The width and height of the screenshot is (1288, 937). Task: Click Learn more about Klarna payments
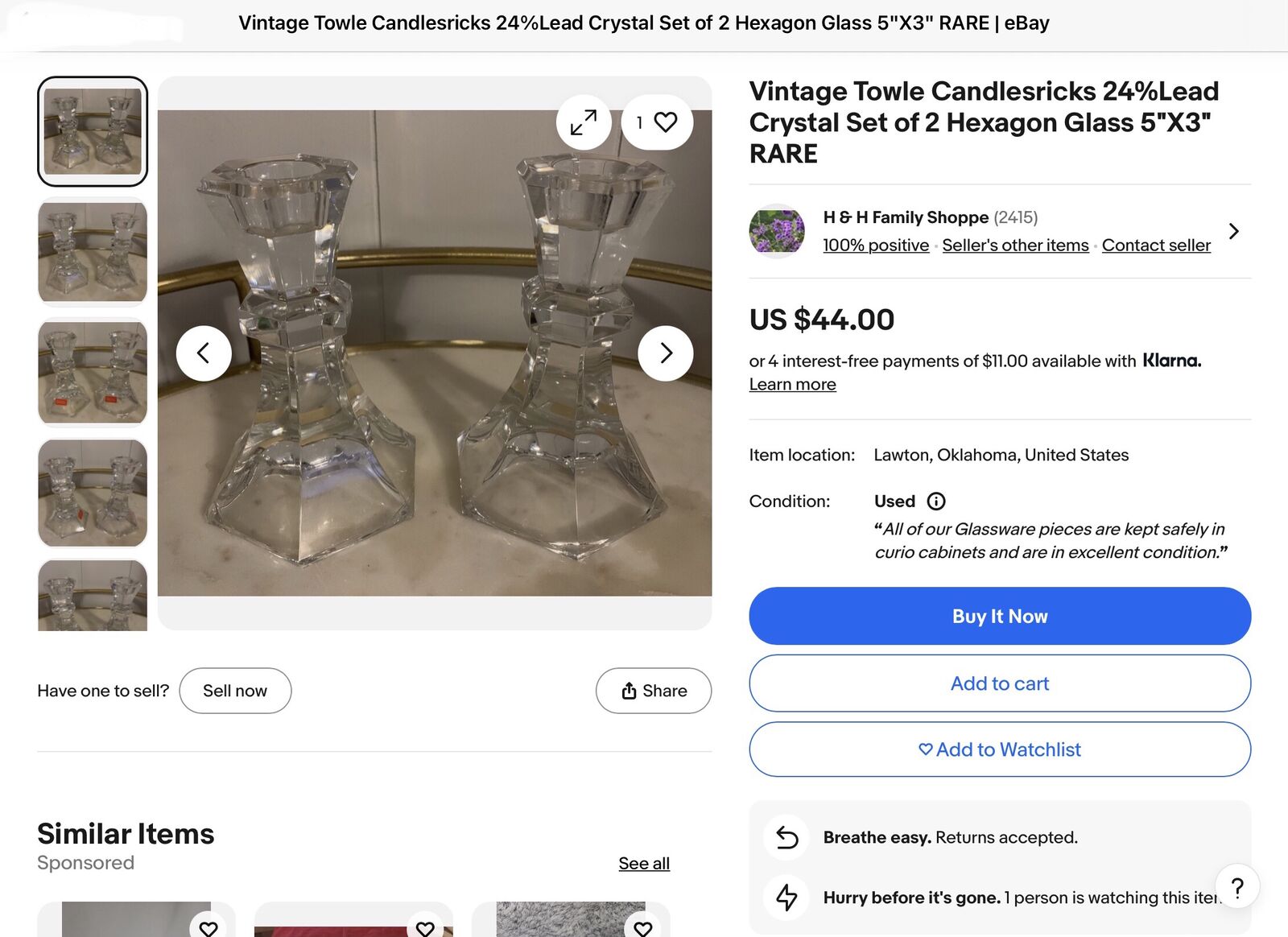[x=792, y=384]
